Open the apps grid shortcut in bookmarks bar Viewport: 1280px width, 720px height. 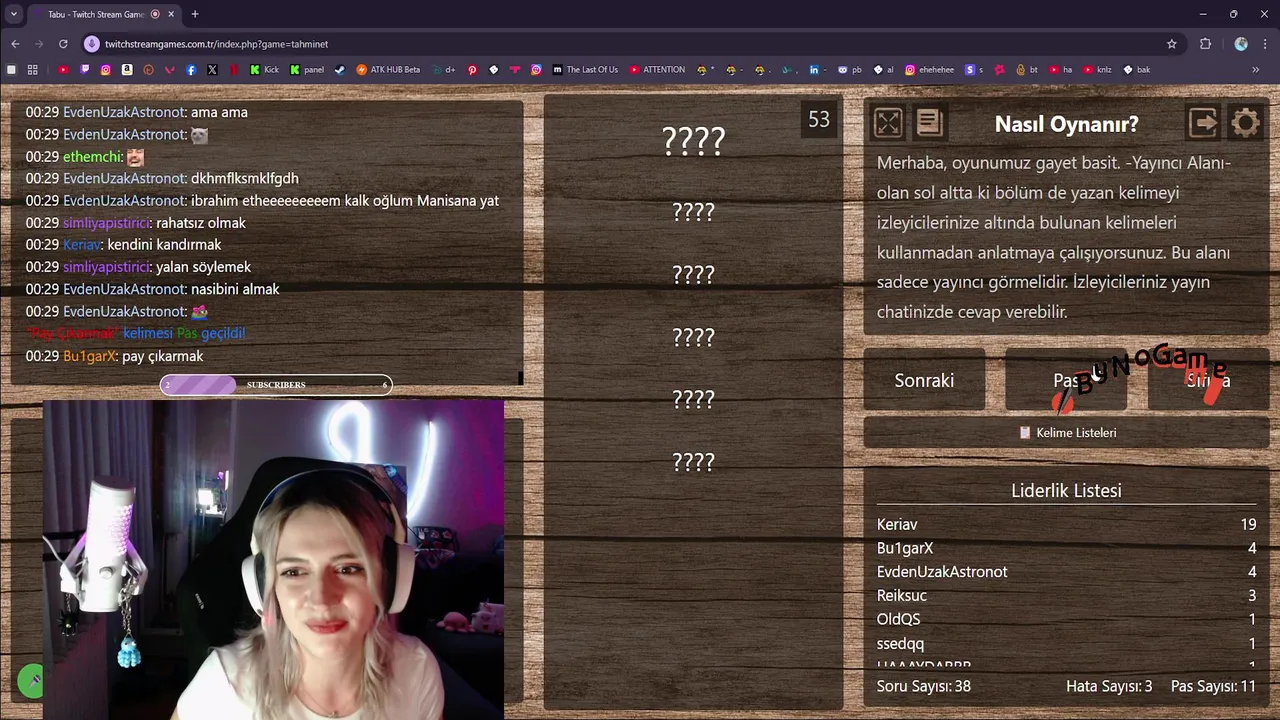[x=32, y=70]
